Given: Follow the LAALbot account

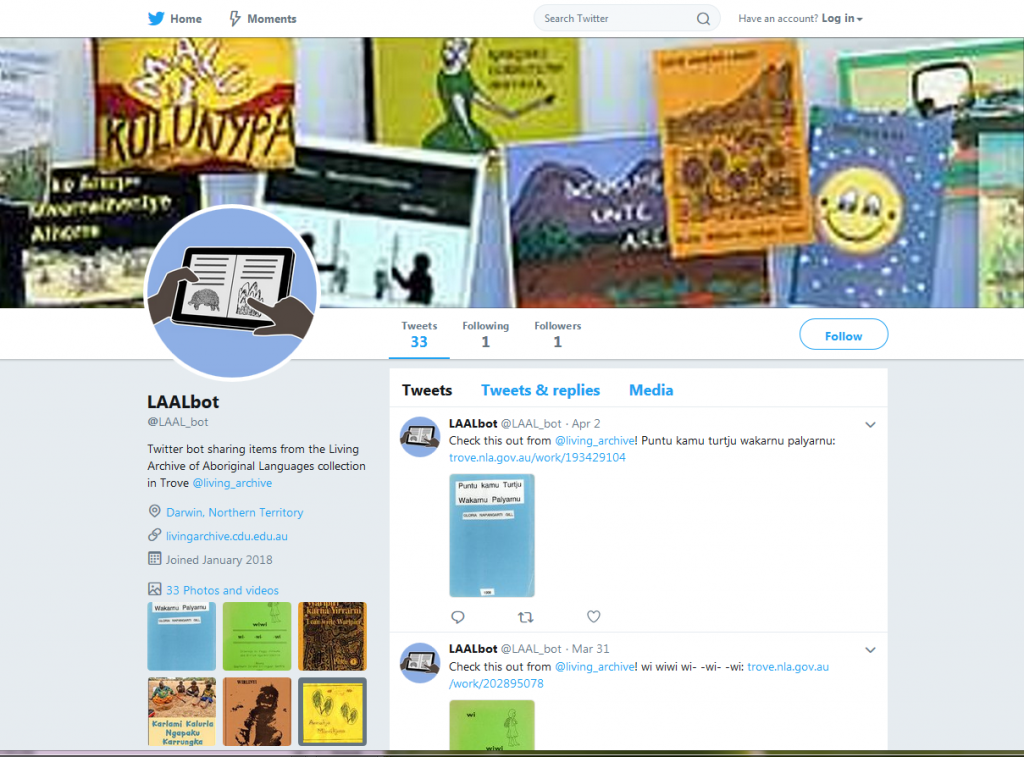Looking at the screenshot, I should tap(843, 334).
